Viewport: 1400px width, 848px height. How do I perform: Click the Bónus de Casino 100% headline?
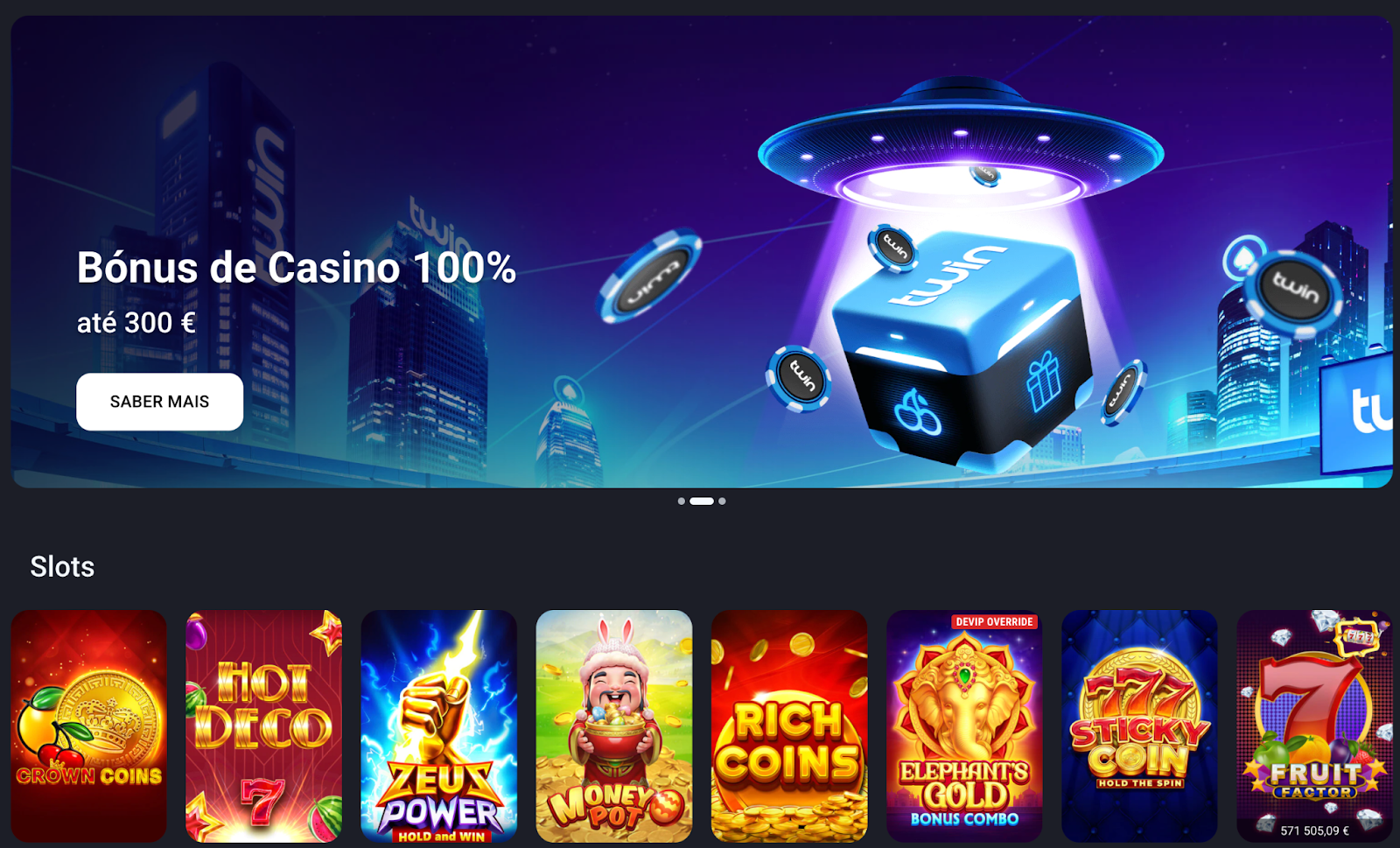tap(297, 267)
